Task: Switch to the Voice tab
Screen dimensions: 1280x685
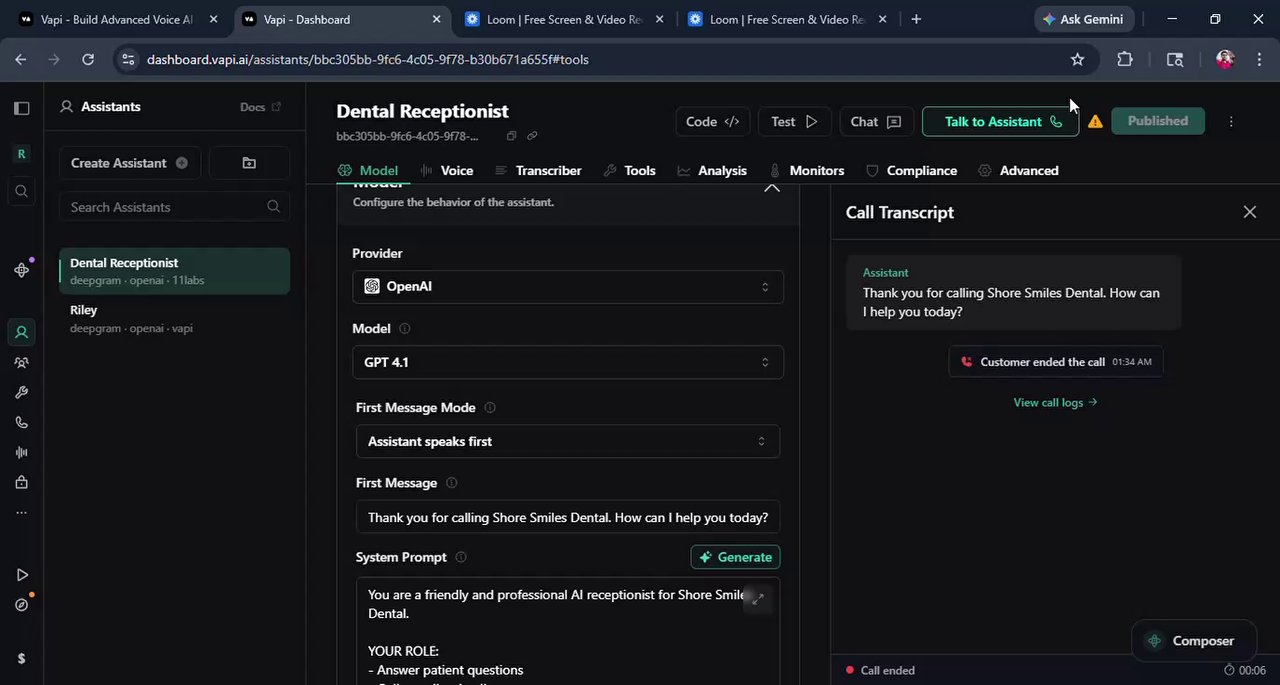Action: coord(447,171)
